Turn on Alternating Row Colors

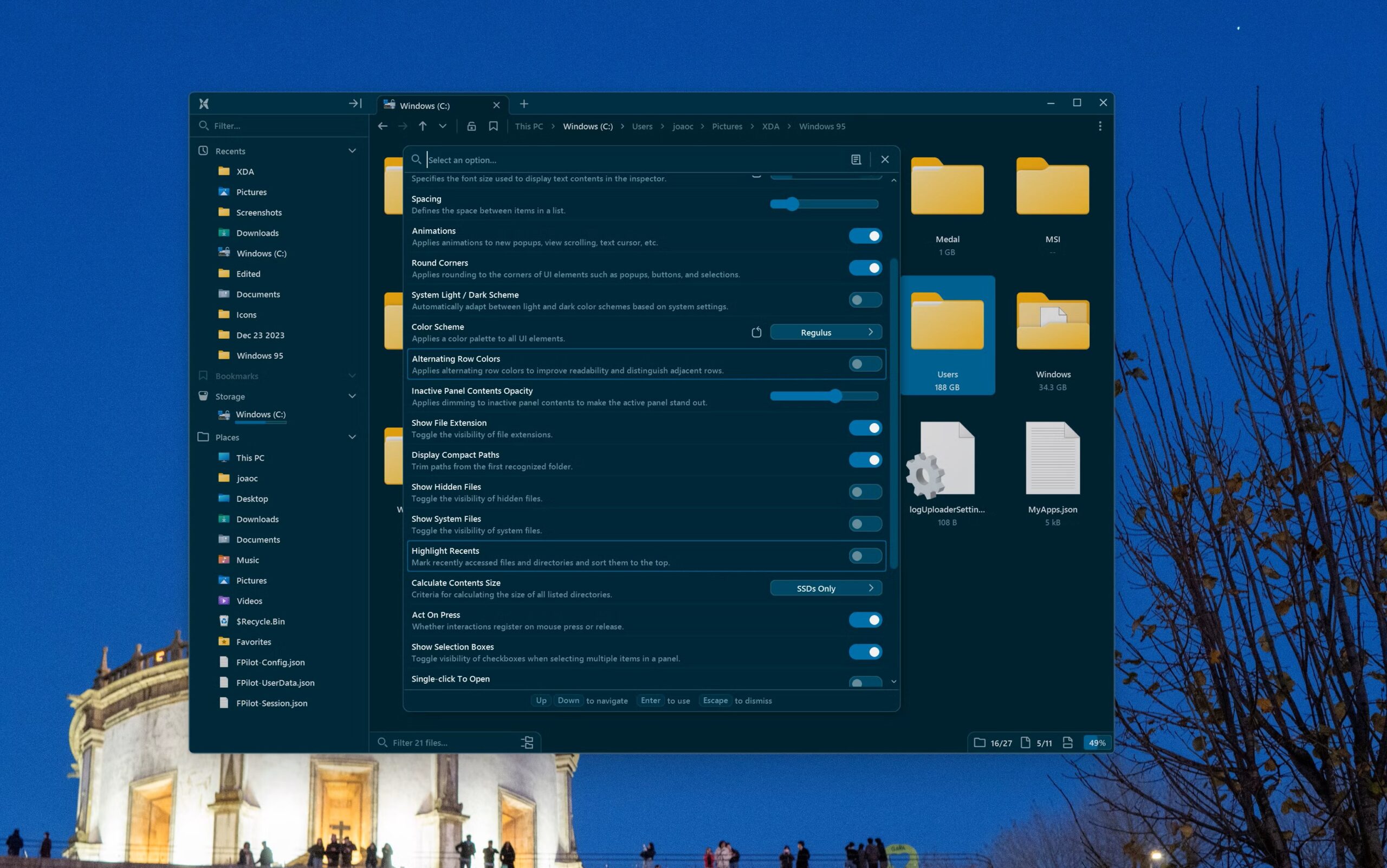coord(865,364)
